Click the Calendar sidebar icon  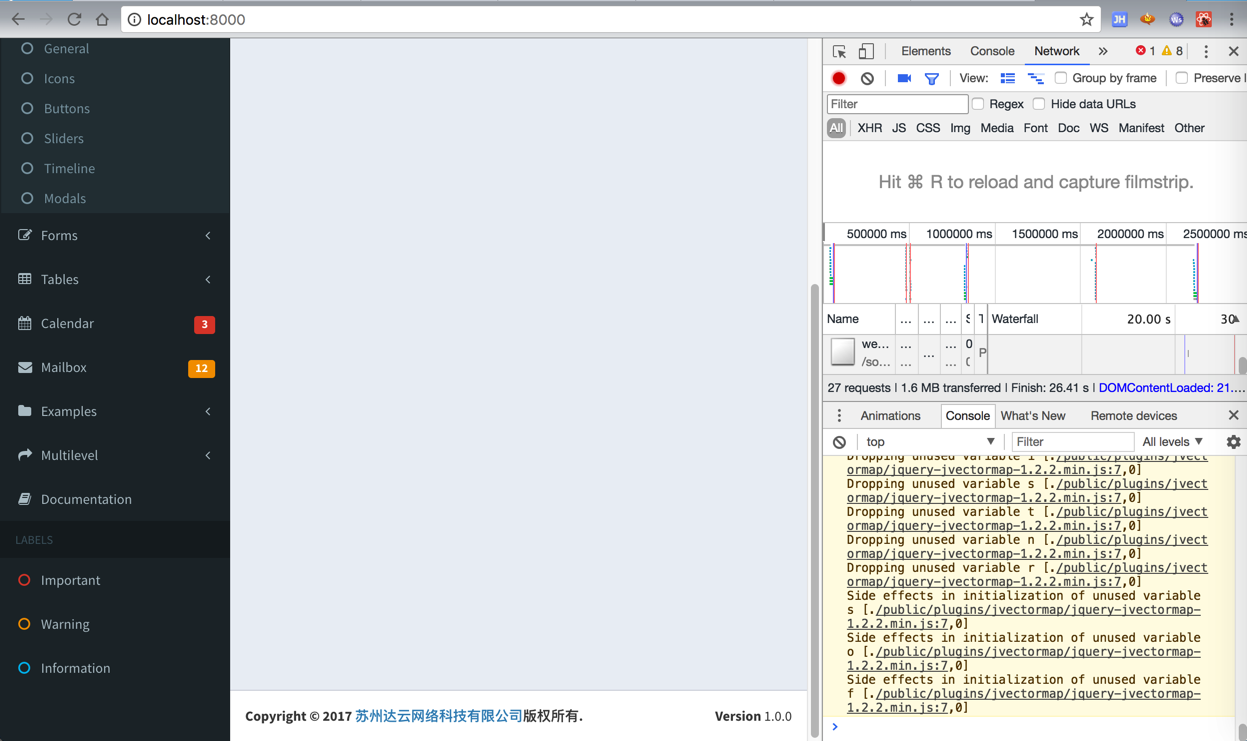point(25,323)
